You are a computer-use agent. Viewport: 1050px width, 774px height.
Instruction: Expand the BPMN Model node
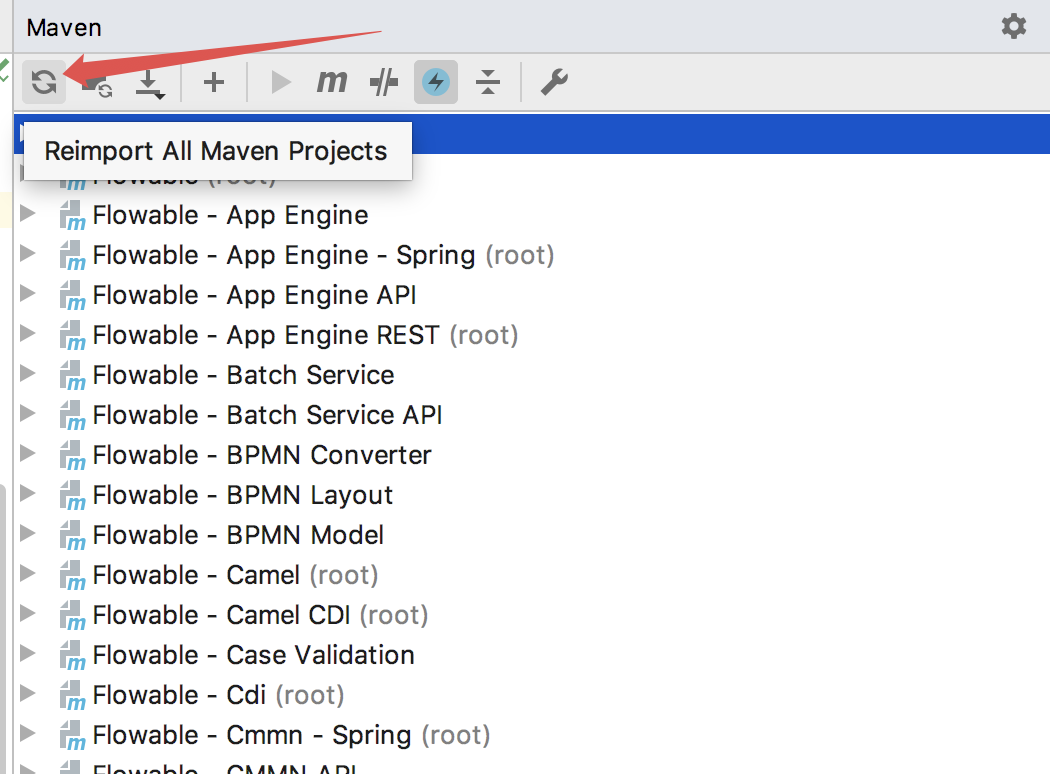(27, 534)
